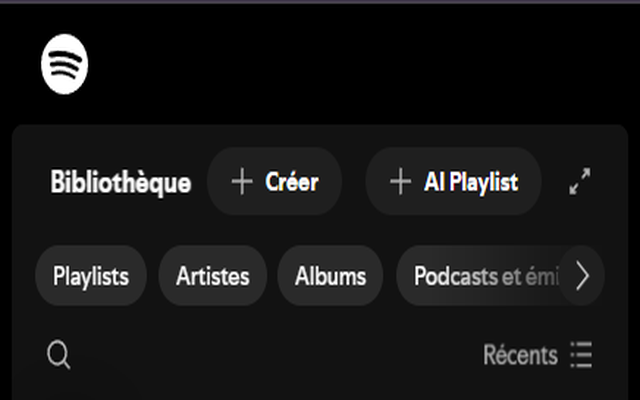Click the Créer text label
The image size is (640, 400).
click(x=291, y=181)
